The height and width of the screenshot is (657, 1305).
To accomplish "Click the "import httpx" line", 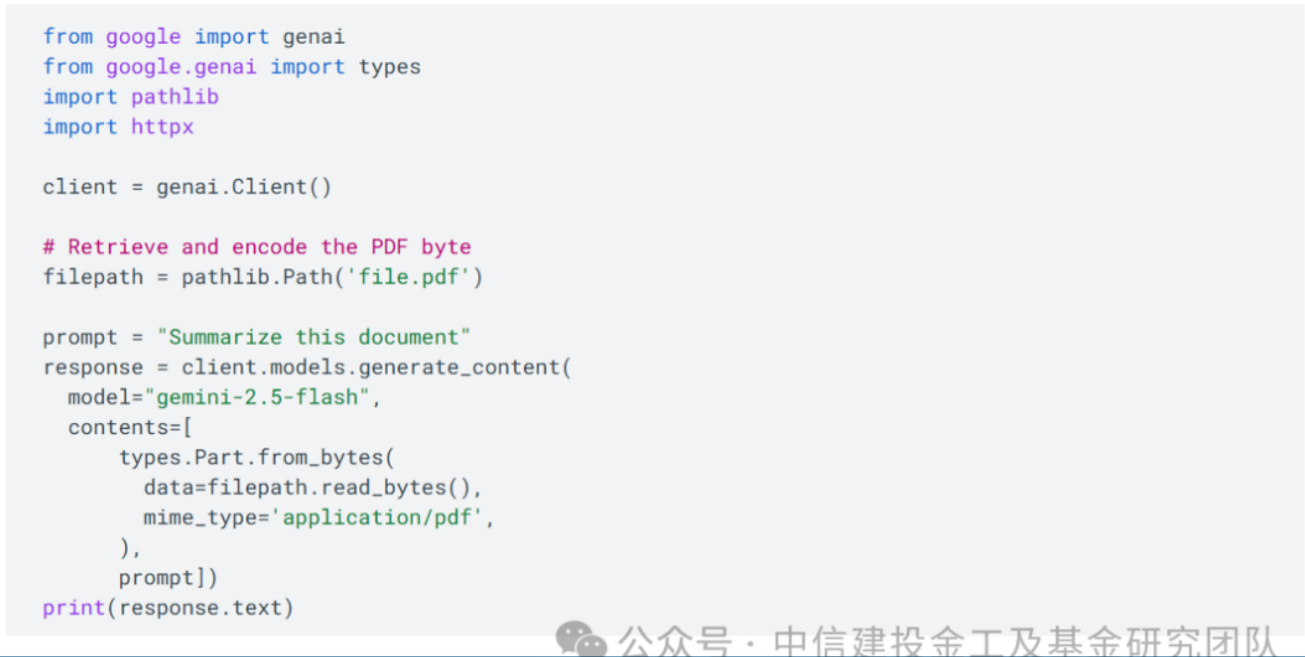I will tap(118, 127).
